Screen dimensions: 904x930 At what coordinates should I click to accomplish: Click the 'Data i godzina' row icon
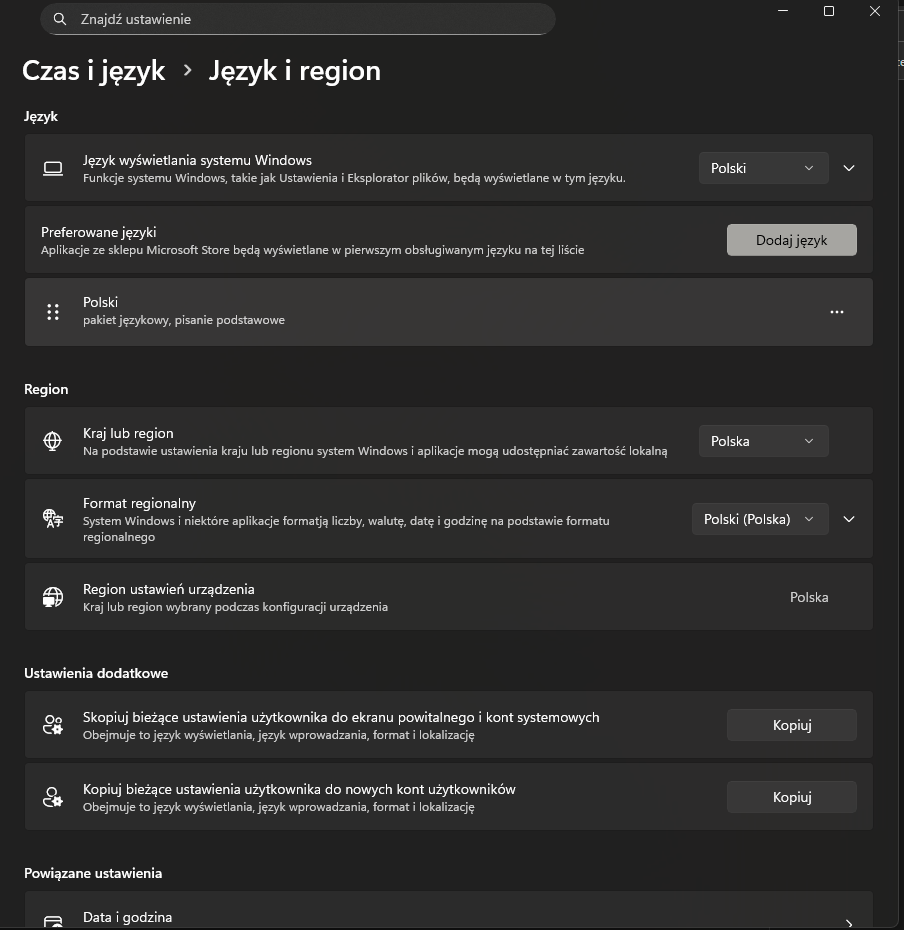[x=53, y=922]
